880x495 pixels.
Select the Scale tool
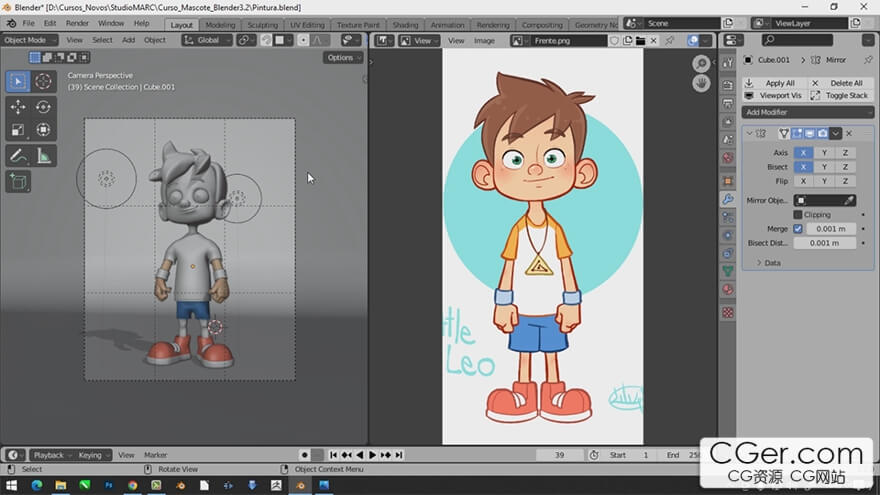point(18,130)
